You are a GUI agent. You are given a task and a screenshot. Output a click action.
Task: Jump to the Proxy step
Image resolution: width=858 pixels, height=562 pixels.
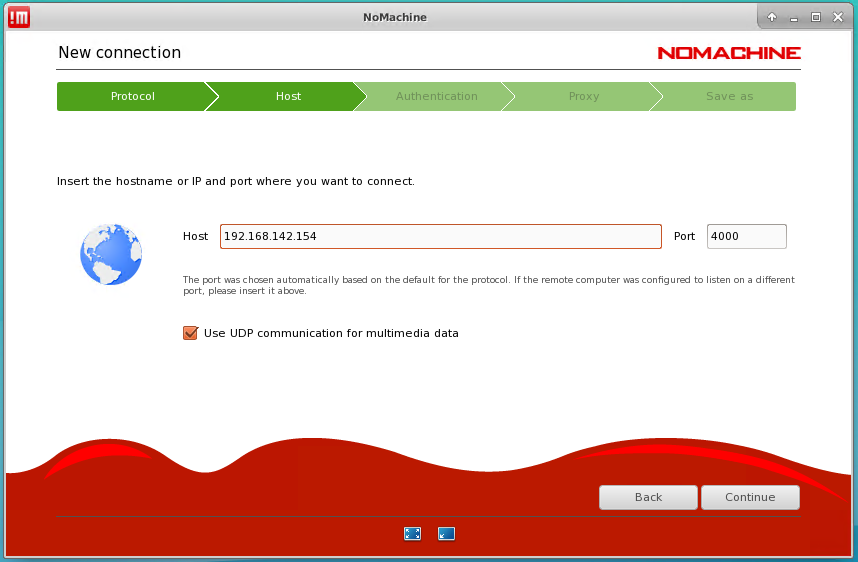584,96
